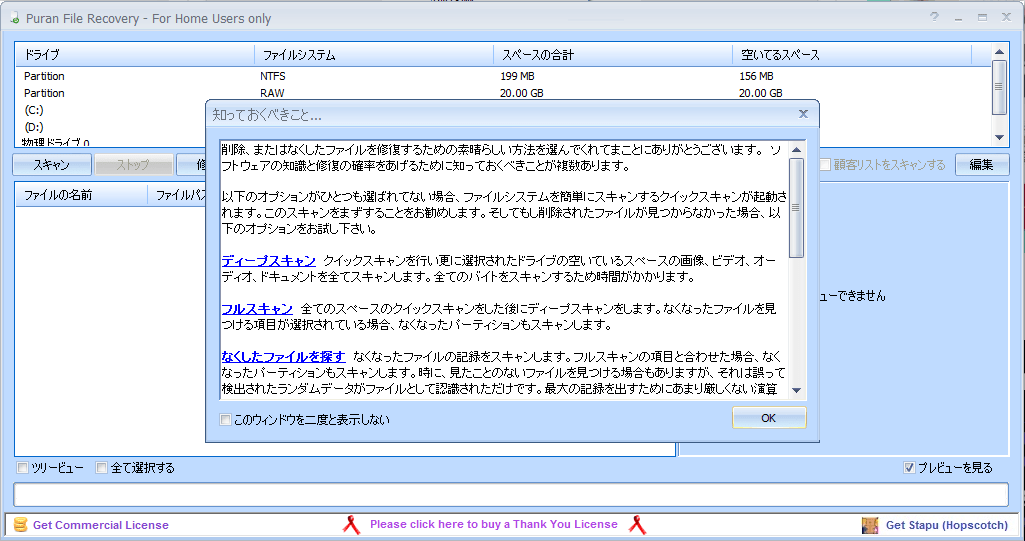The height and width of the screenshot is (541, 1025).
Task: Click the OK button in the dialog
Action: click(769, 418)
